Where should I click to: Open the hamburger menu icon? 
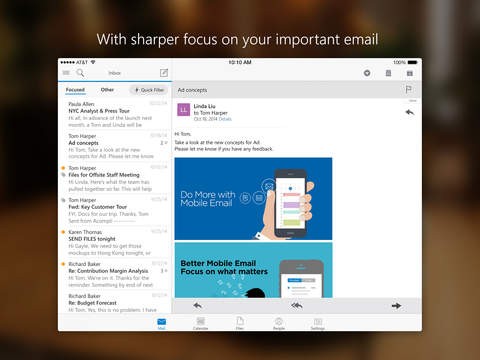[x=66, y=73]
